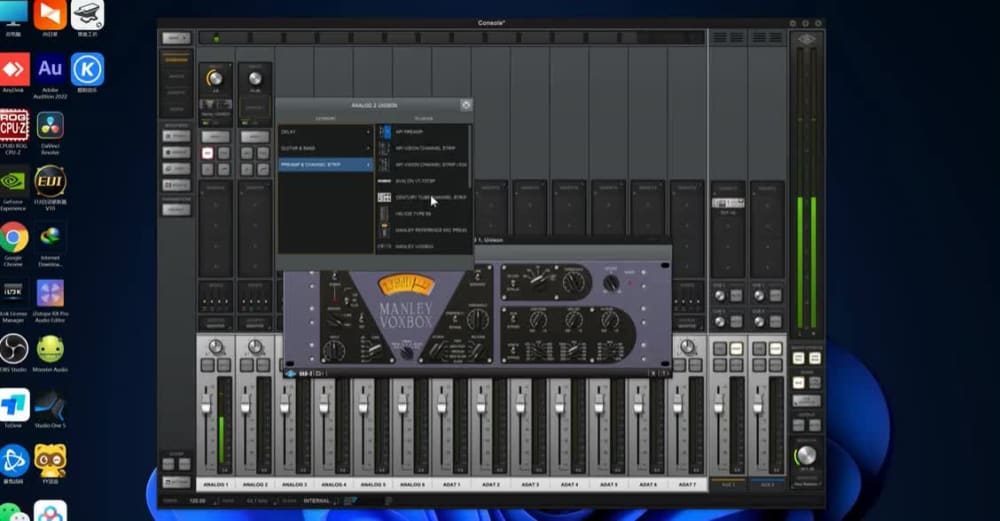Screen dimensions: 1000x521
Task: Click the Voxbox input knob
Action: tap(332, 350)
